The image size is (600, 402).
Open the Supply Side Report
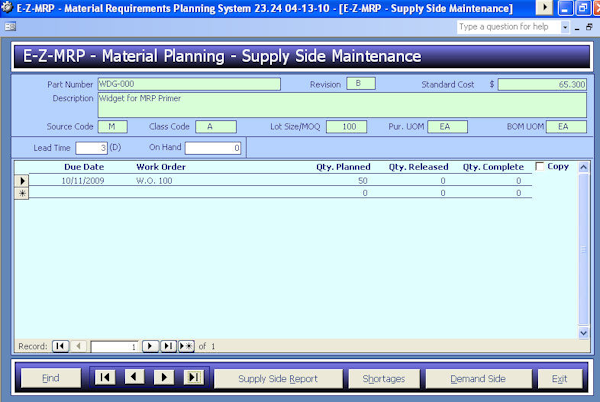coord(278,379)
